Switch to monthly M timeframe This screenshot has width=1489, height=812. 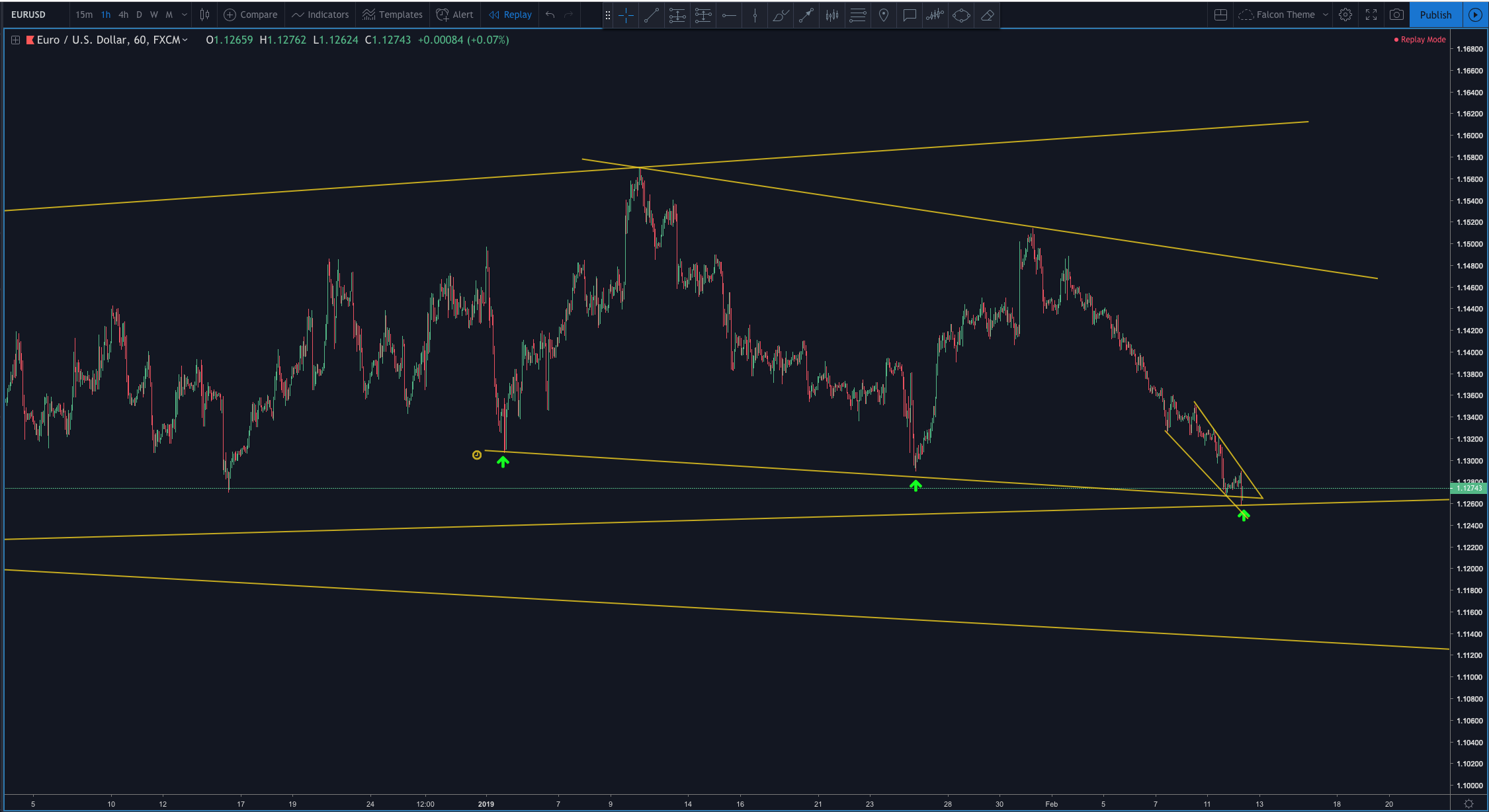169,15
